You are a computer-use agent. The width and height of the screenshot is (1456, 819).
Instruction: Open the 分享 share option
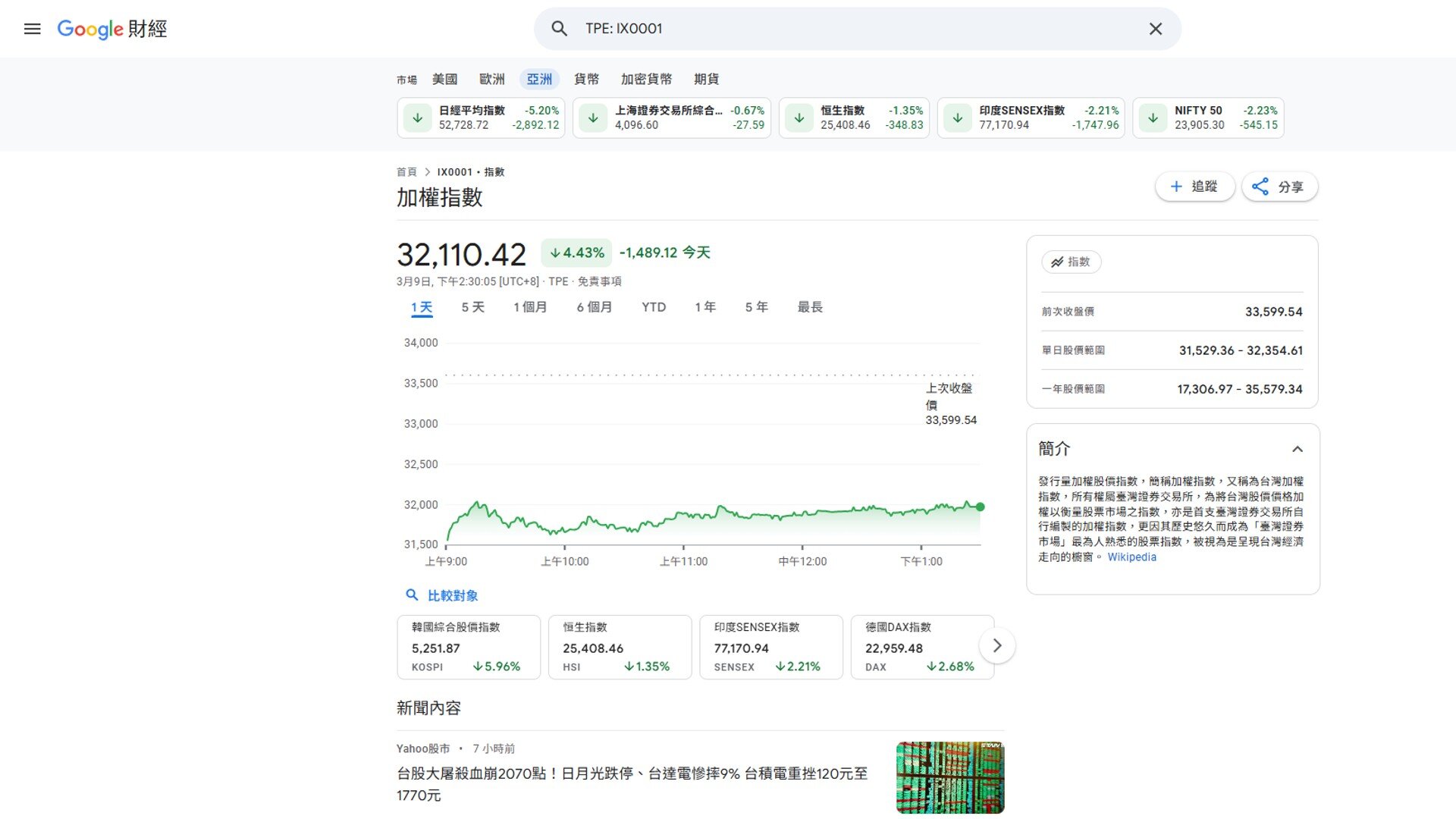(1279, 186)
